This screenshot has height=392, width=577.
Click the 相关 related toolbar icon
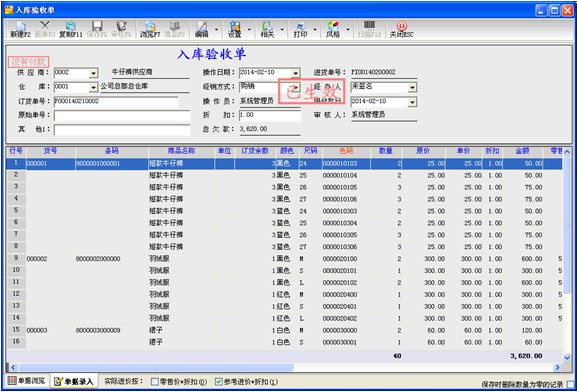coord(267,29)
